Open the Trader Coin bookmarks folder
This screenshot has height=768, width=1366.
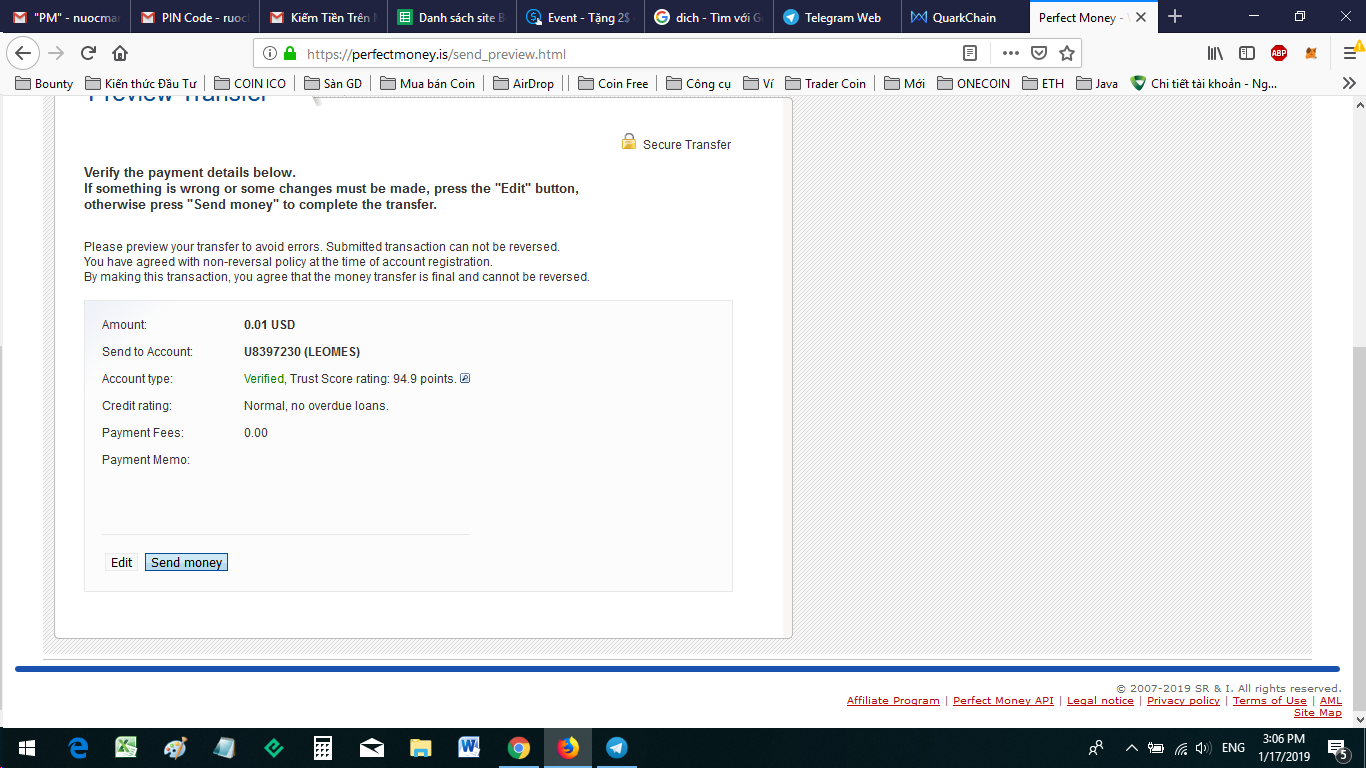826,84
